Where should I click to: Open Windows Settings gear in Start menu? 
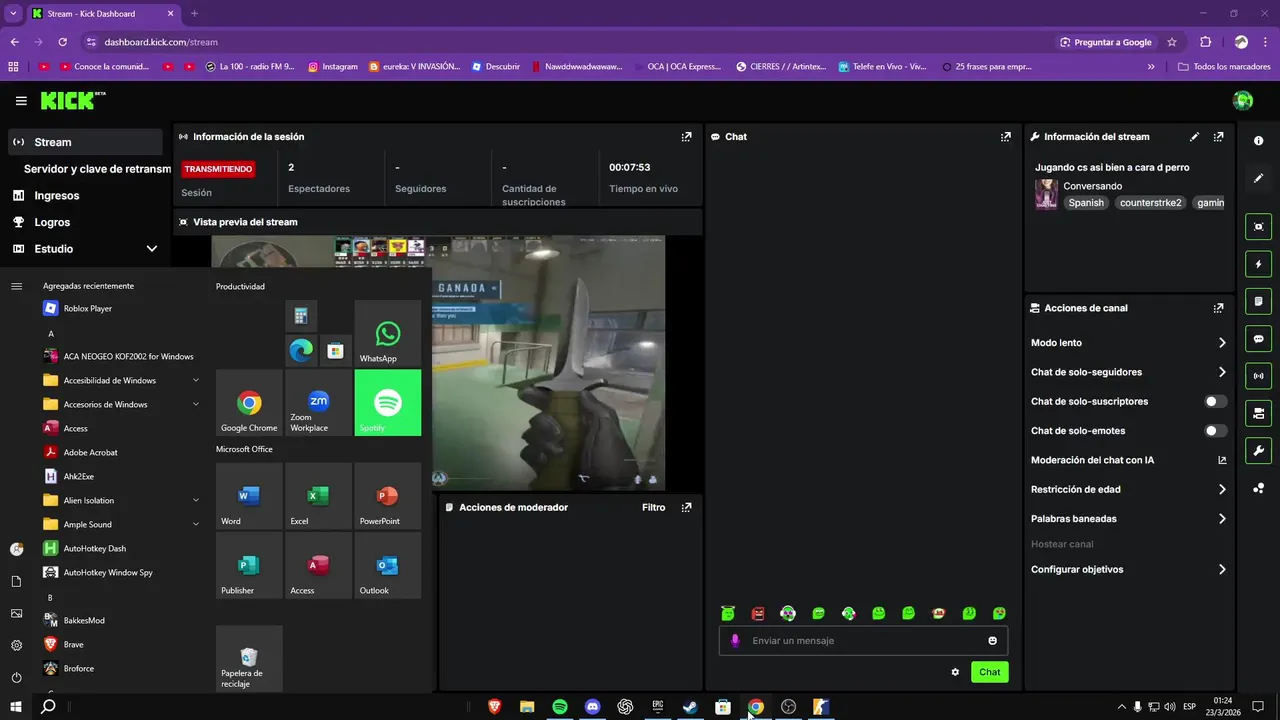16,645
